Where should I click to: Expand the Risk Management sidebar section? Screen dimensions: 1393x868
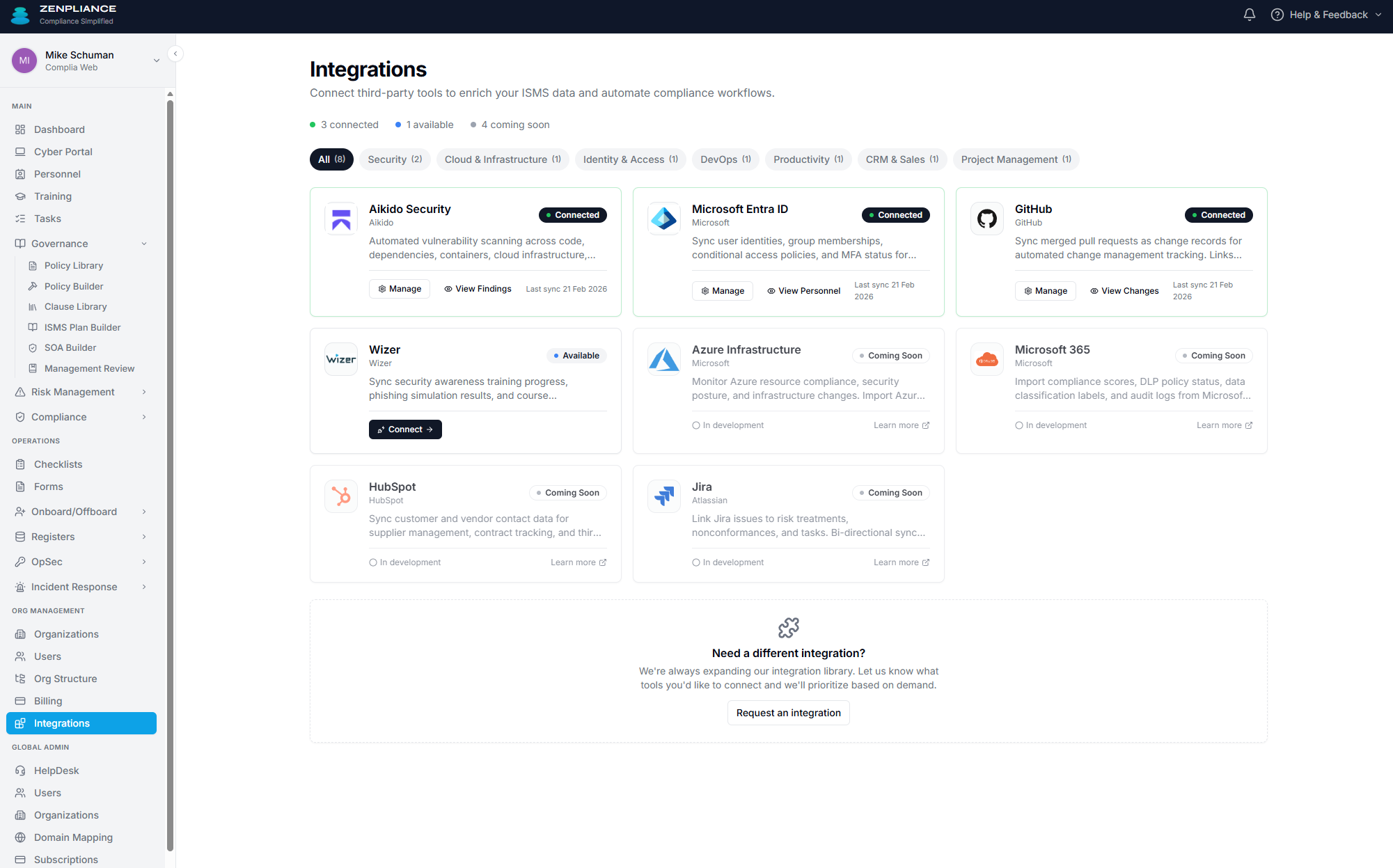(72, 392)
